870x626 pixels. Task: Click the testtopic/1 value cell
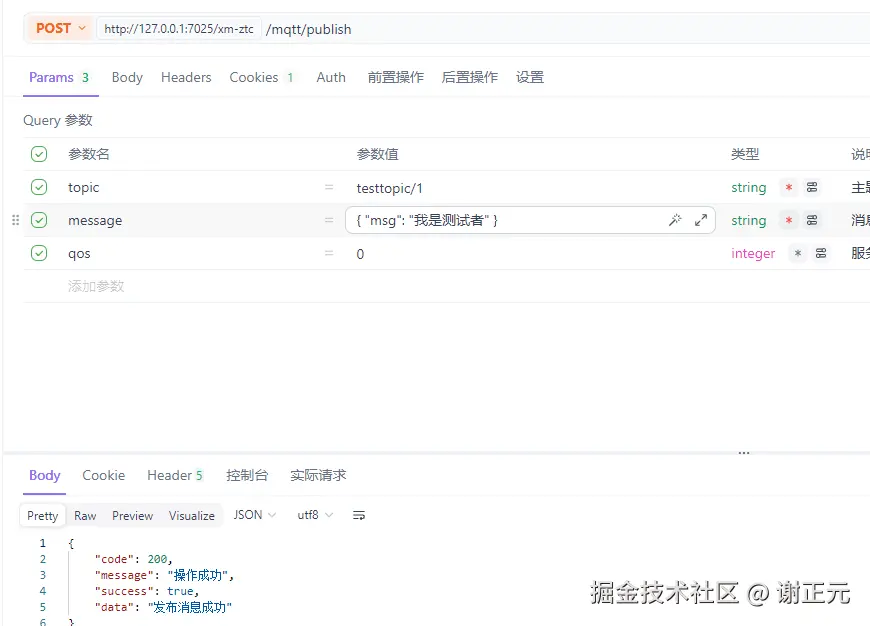pyautogui.click(x=389, y=188)
